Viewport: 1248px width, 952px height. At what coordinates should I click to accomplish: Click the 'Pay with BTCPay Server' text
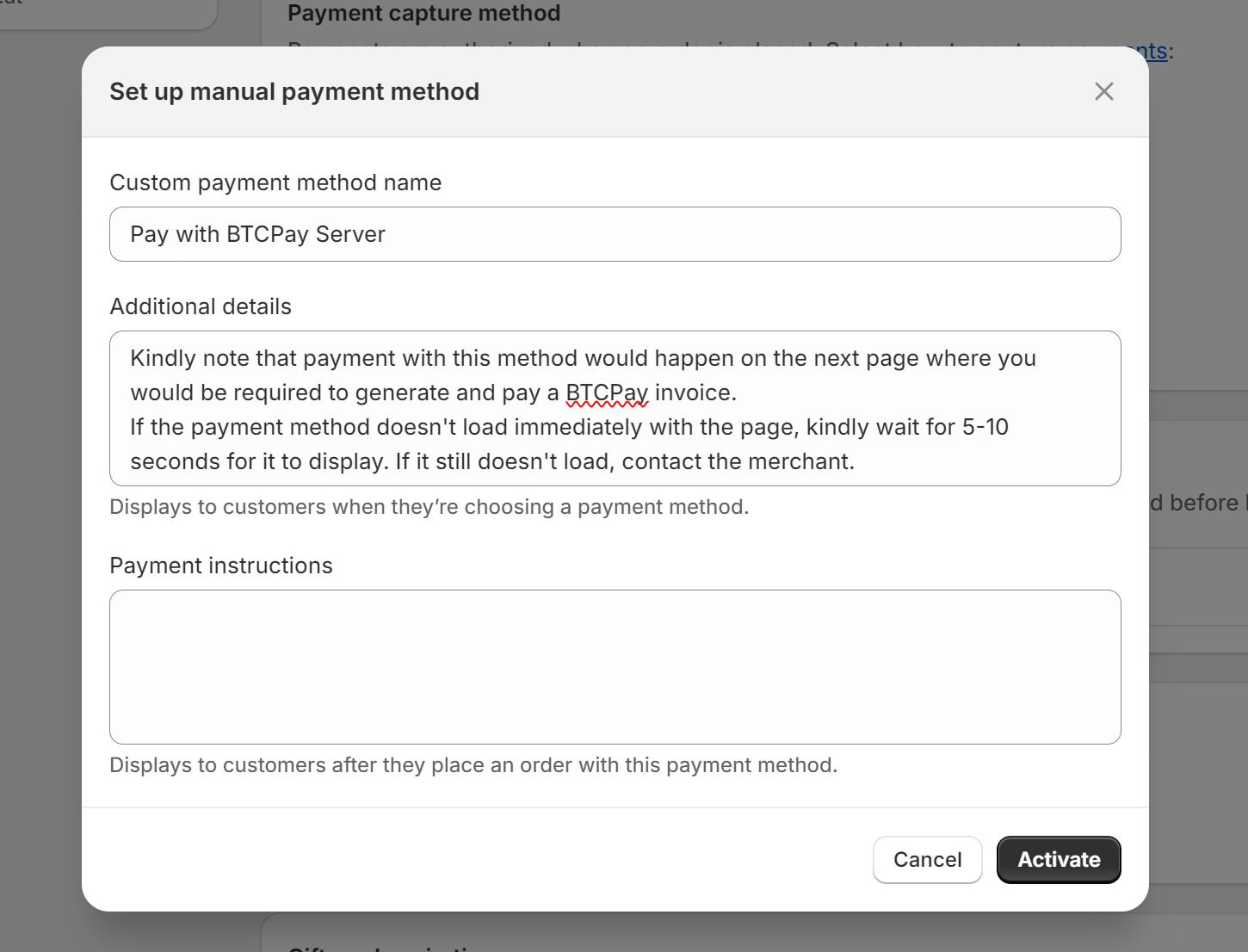coord(257,234)
